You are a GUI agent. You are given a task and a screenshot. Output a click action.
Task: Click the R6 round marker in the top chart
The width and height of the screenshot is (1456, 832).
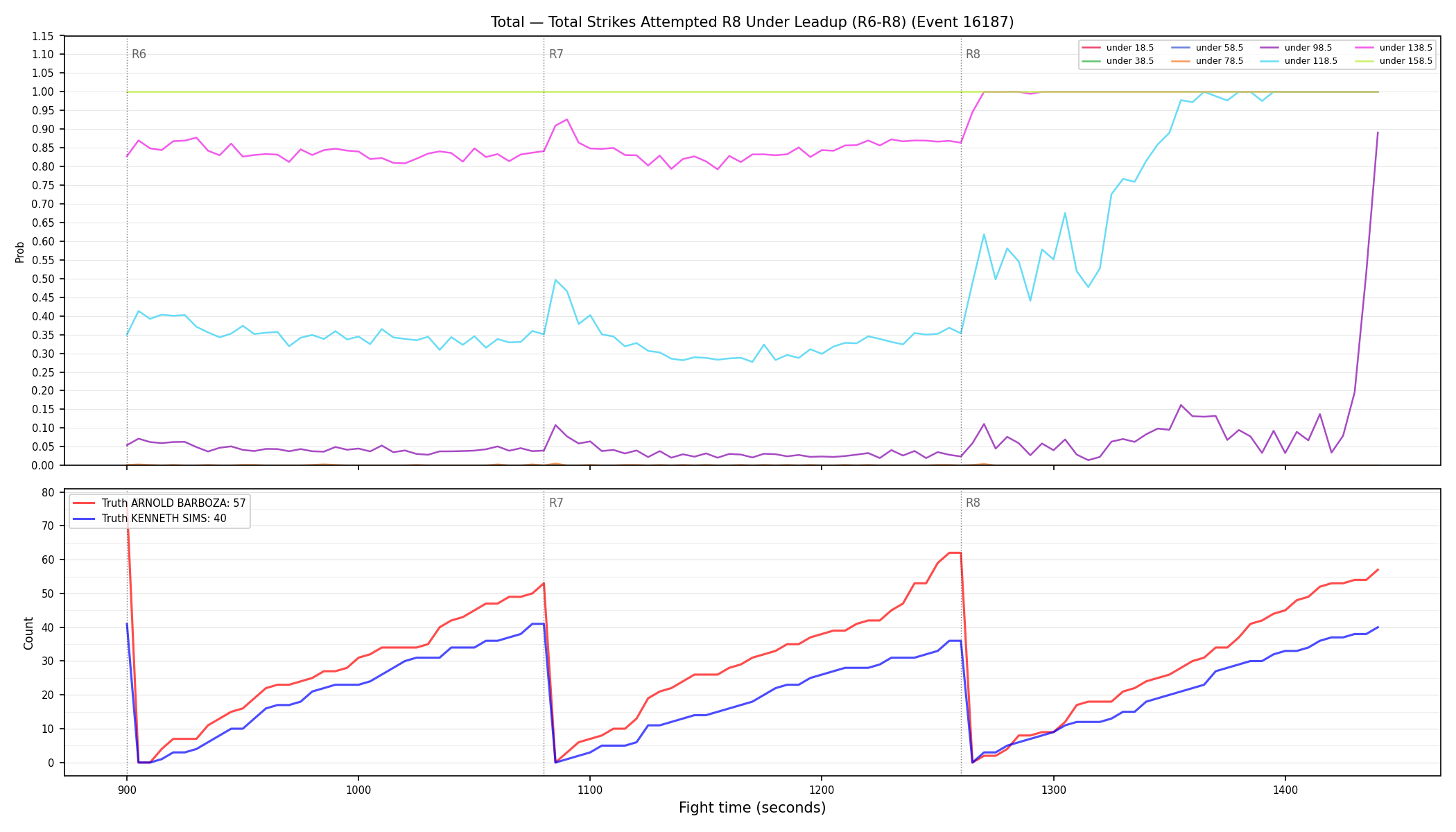click(x=139, y=55)
